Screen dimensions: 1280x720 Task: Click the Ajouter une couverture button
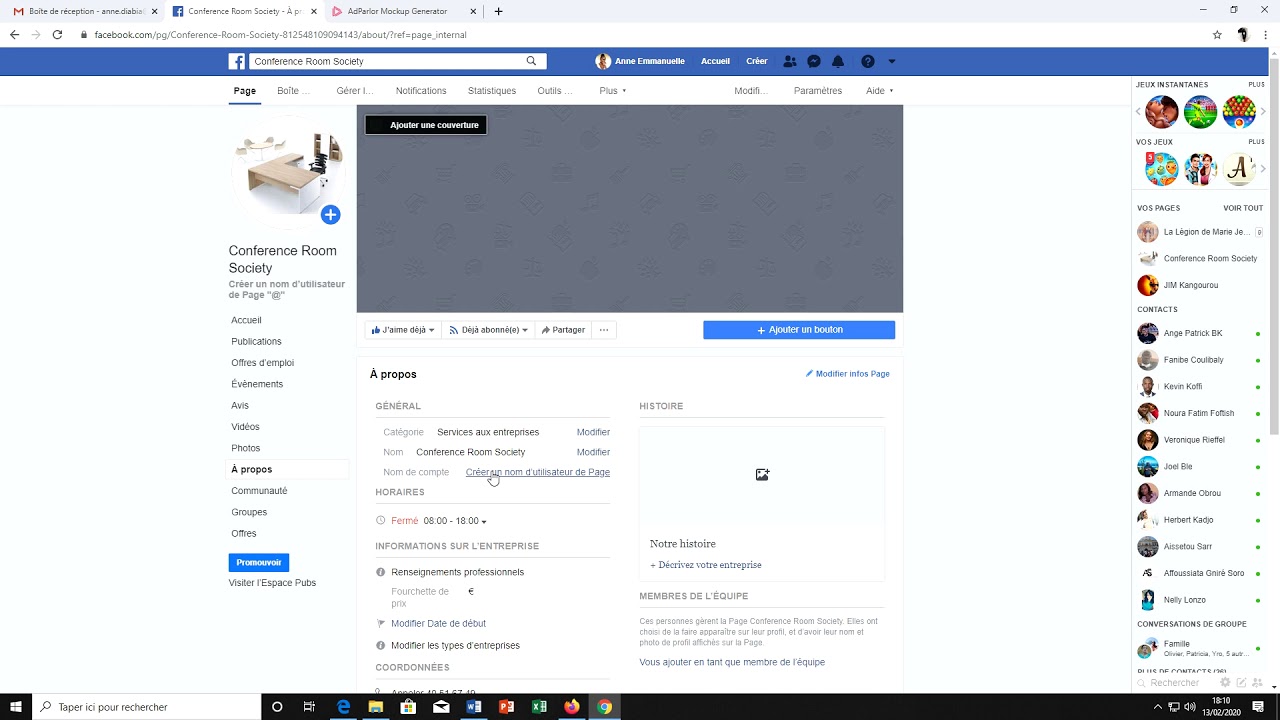[x=426, y=125]
